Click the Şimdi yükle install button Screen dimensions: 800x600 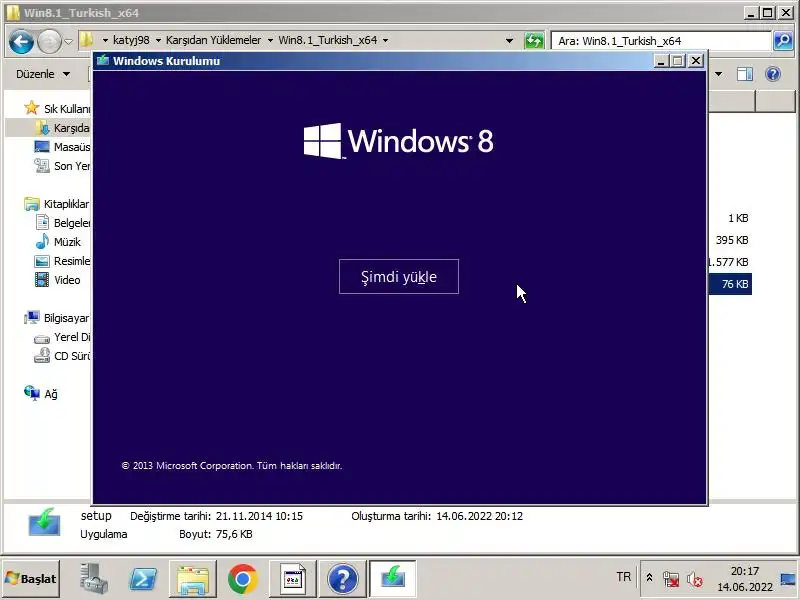click(x=398, y=277)
